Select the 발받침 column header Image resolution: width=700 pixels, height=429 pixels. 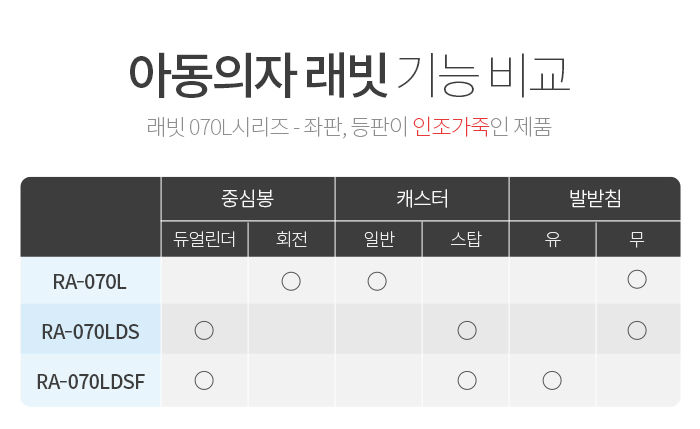tap(595, 199)
